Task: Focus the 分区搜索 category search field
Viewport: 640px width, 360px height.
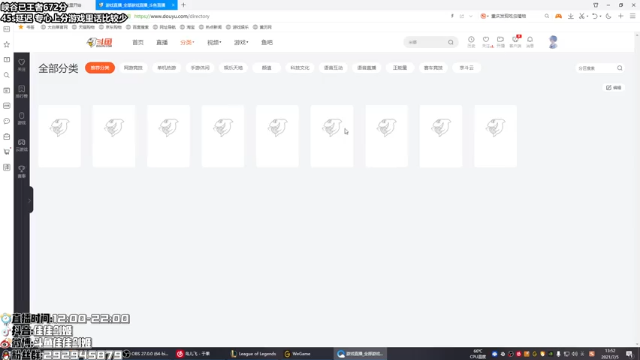Action: point(595,68)
